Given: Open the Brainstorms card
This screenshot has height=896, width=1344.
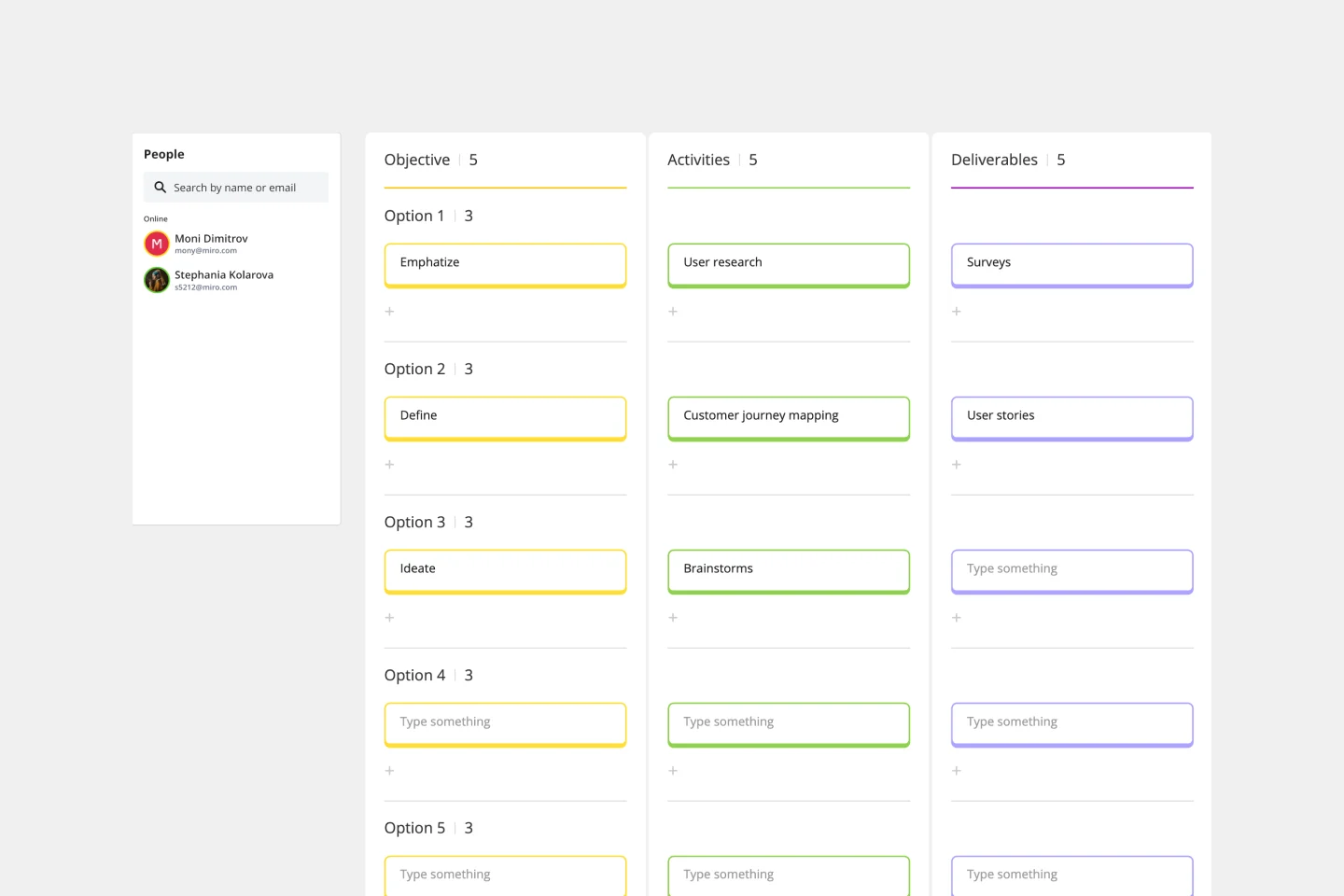Looking at the screenshot, I should [789, 572].
